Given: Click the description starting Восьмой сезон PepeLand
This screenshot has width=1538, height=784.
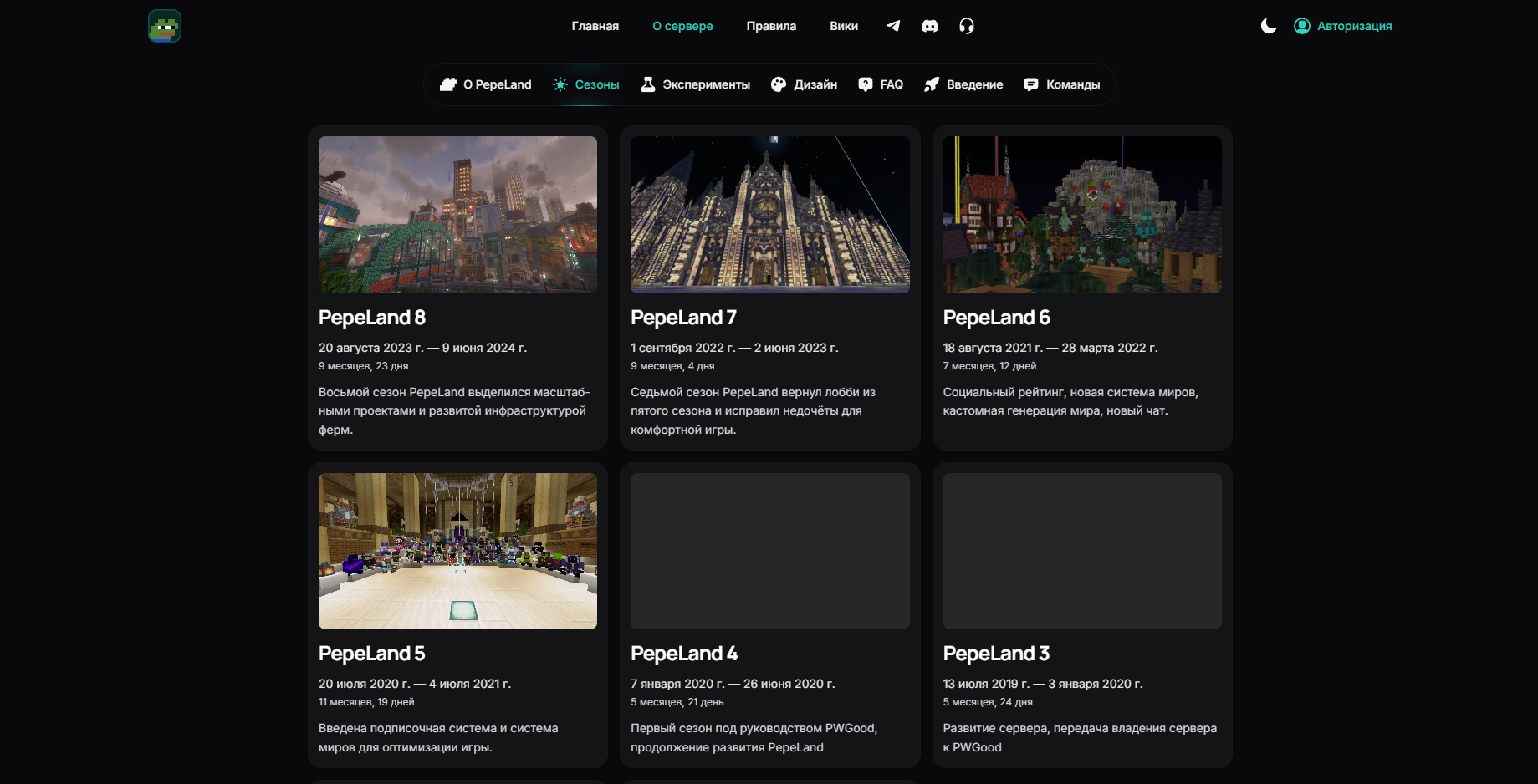Looking at the screenshot, I should (x=454, y=410).
